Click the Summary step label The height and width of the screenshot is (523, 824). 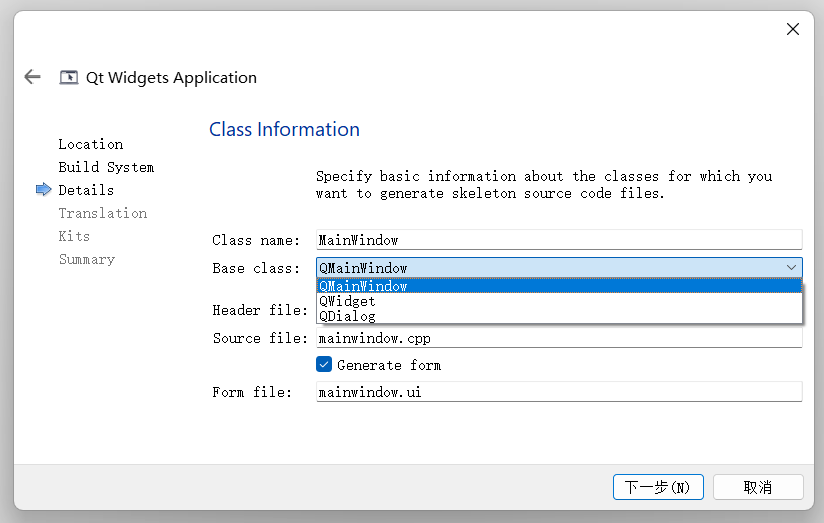(x=87, y=259)
